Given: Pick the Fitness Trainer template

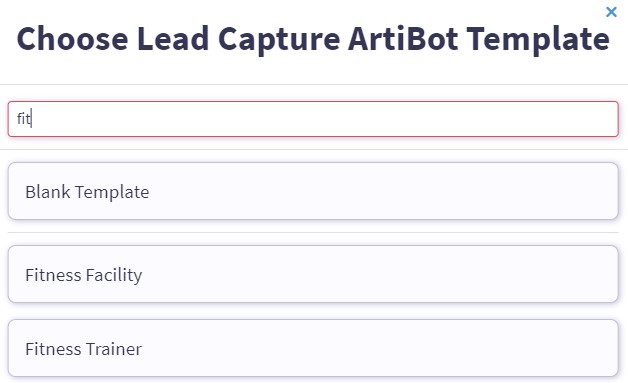Looking at the screenshot, I should click(313, 348).
